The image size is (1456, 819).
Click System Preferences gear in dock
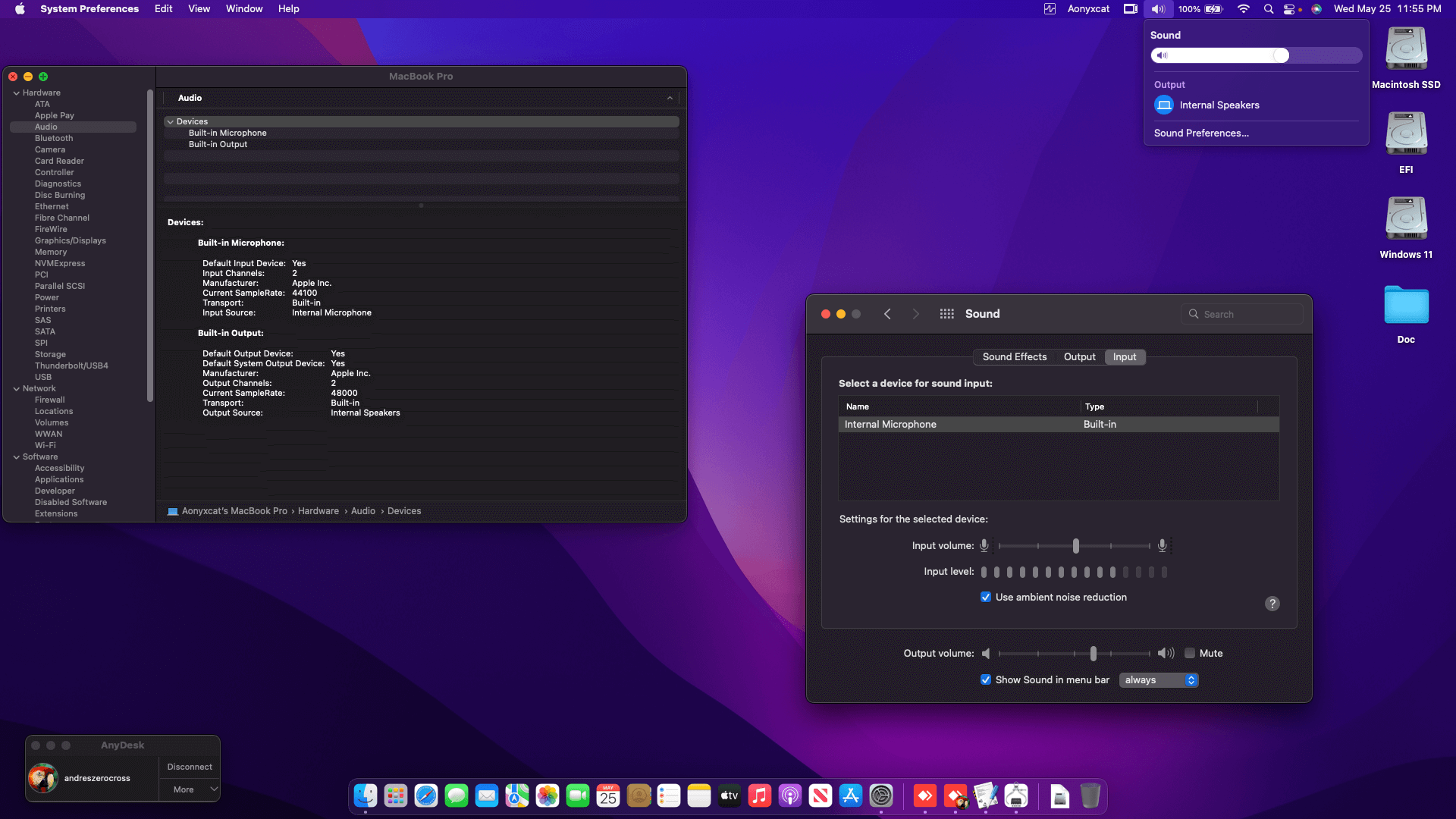tap(881, 795)
